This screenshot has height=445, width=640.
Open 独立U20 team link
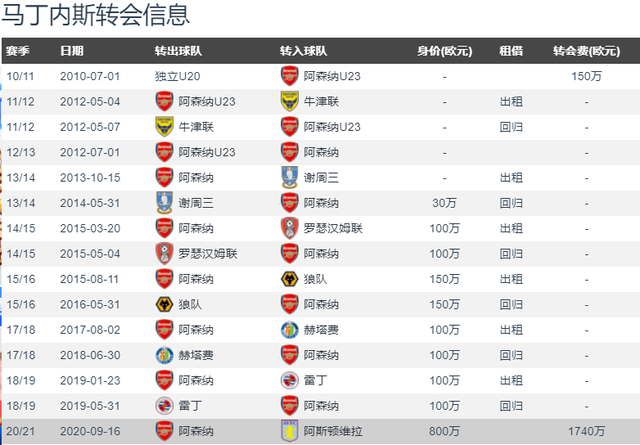[x=178, y=76]
